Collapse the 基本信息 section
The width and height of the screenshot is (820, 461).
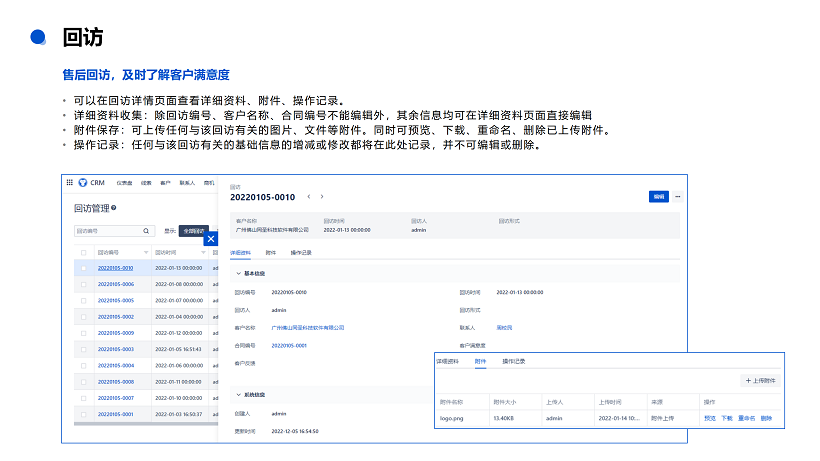pos(238,273)
